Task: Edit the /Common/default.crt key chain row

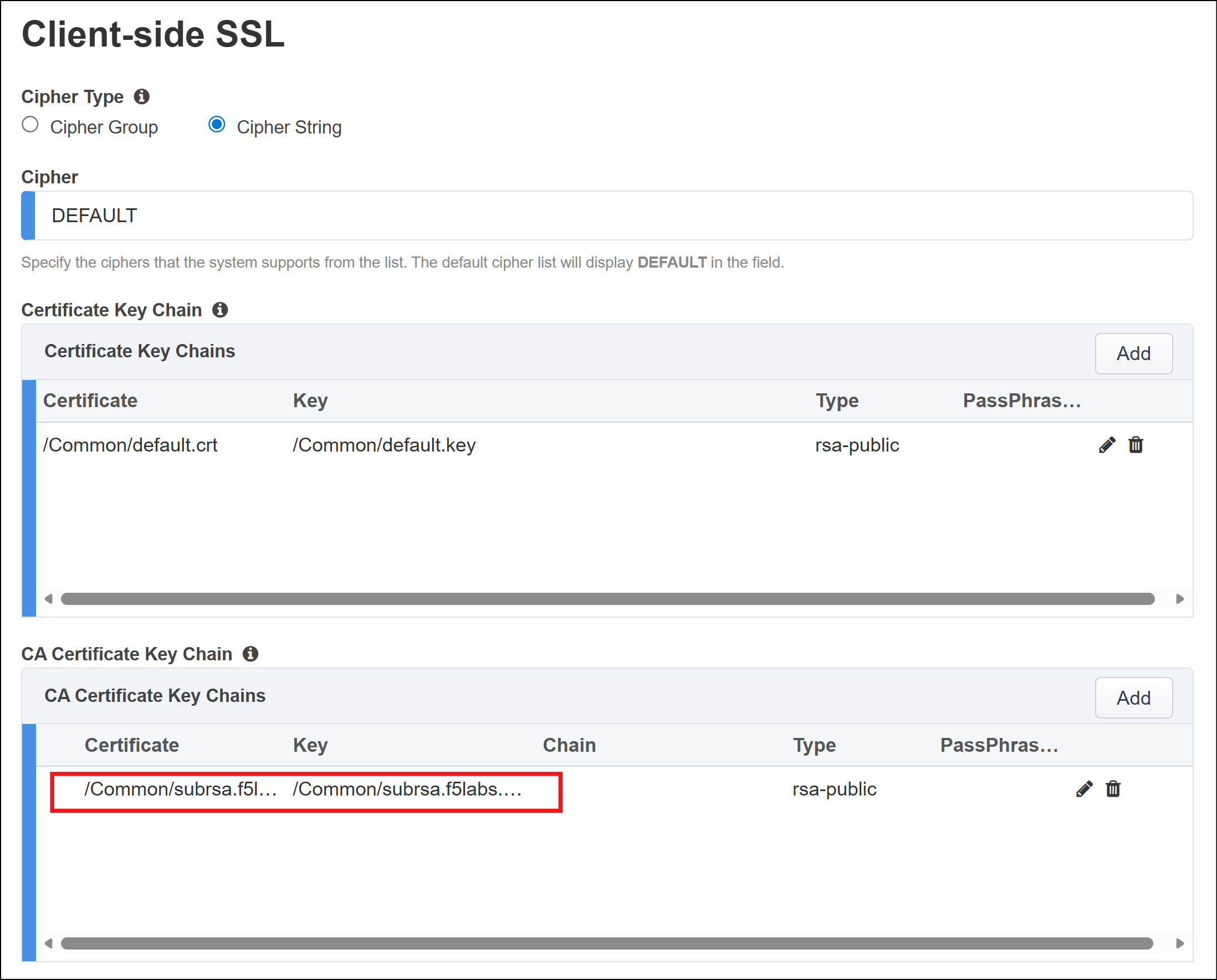Action: click(1107, 445)
